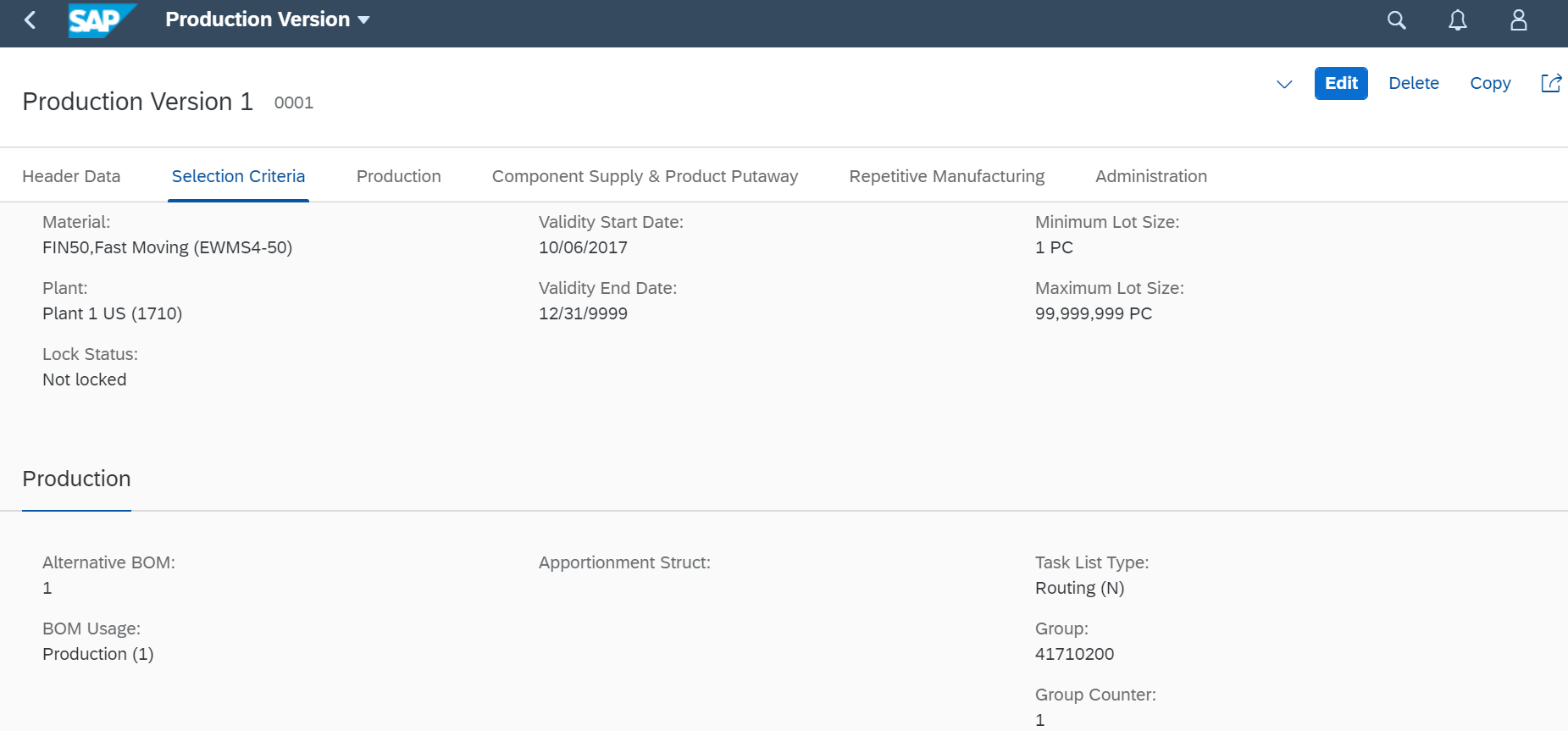Open the Production tab
Screen dimensions: 1568x731
(399, 176)
